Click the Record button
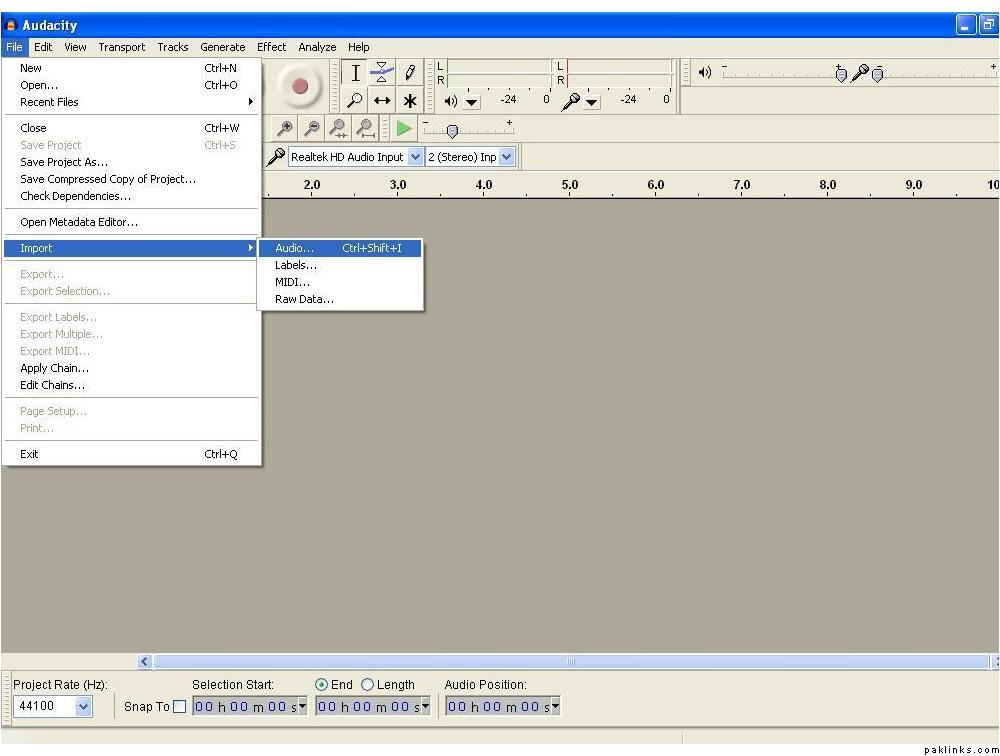1000x756 pixels. pyautogui.click(x=299, y=86)
